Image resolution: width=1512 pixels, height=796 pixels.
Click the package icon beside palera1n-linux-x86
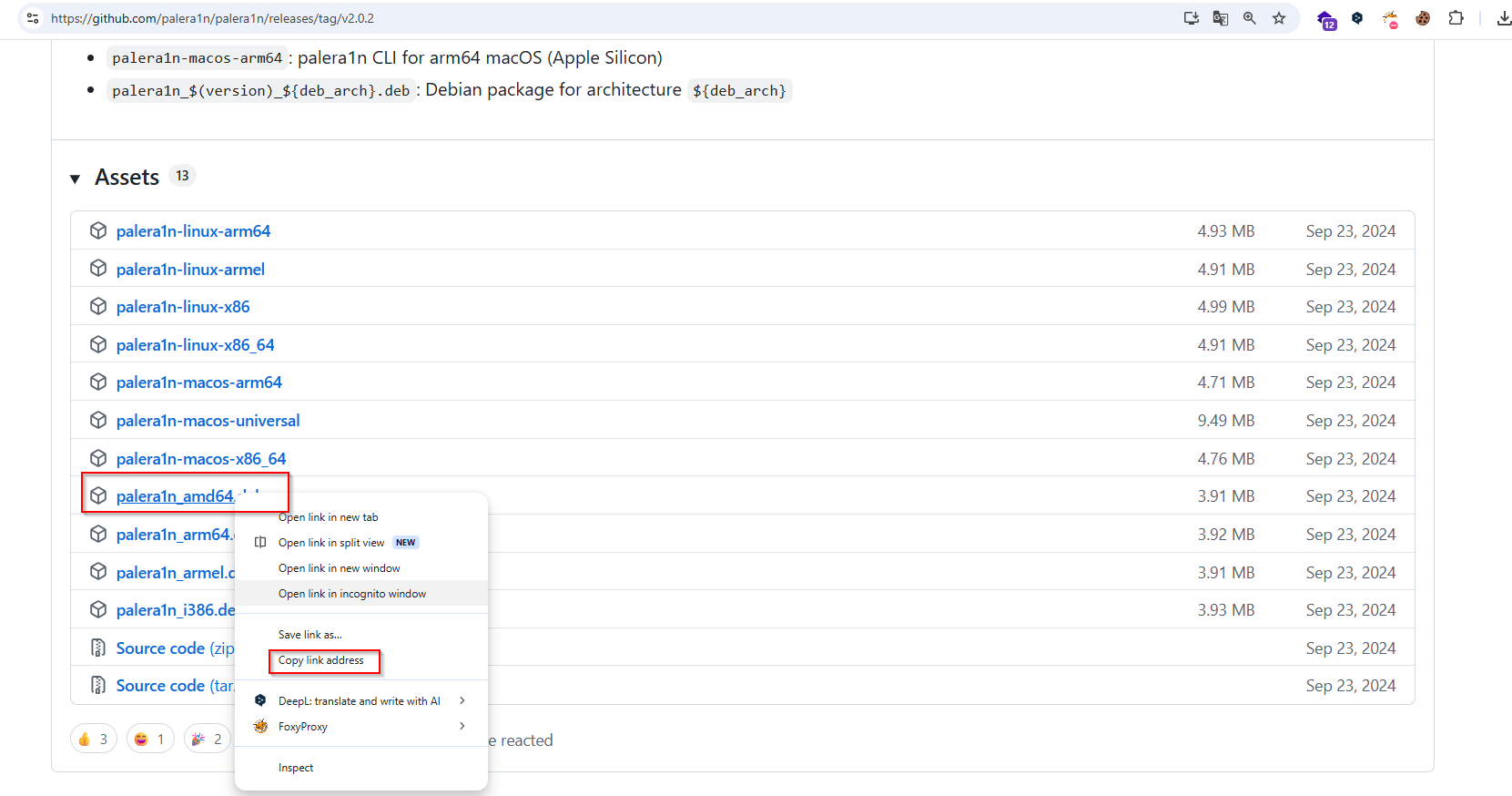point(98,307)
